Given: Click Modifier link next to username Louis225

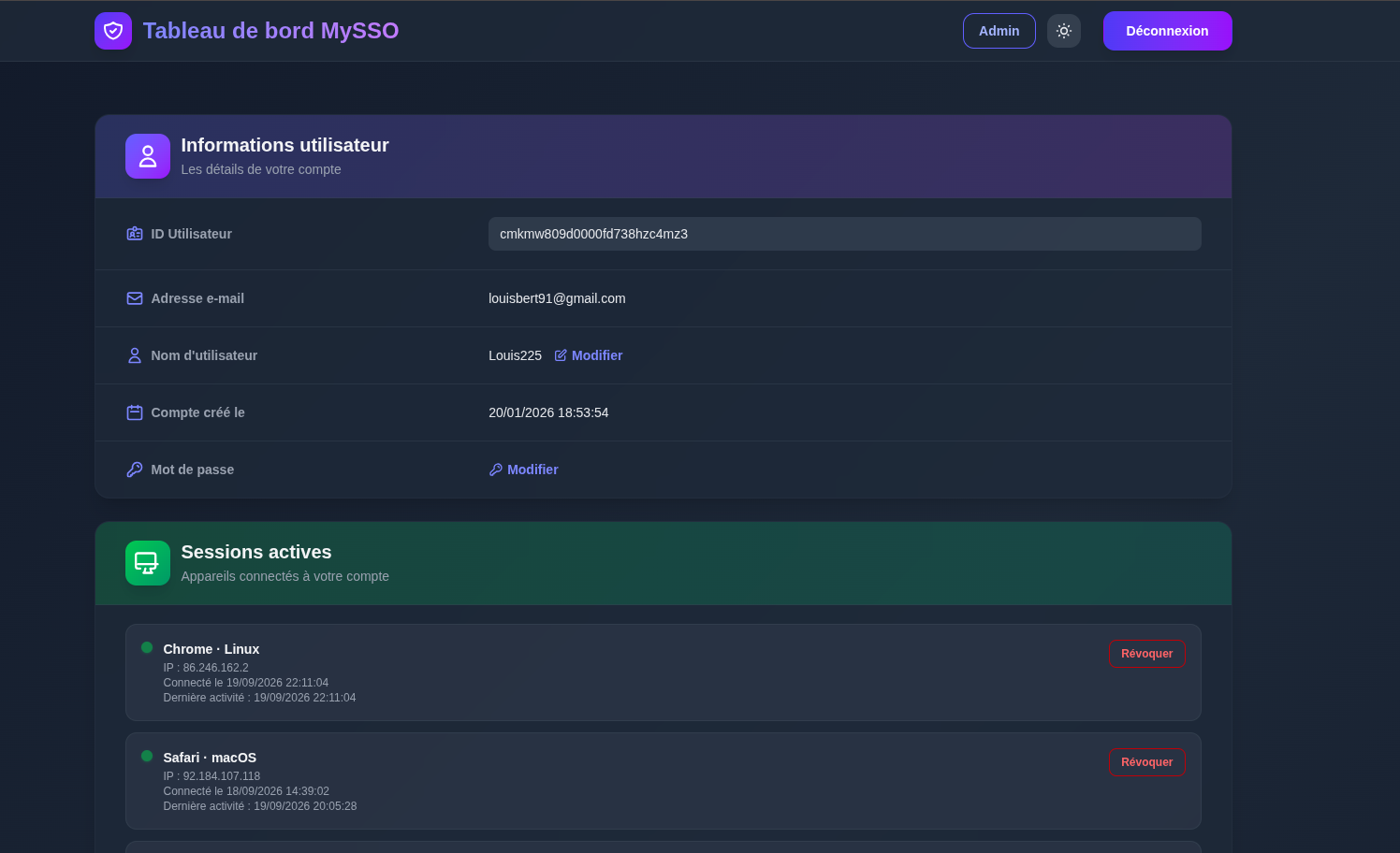Looking at the screenshot, I should click(589, 355).
